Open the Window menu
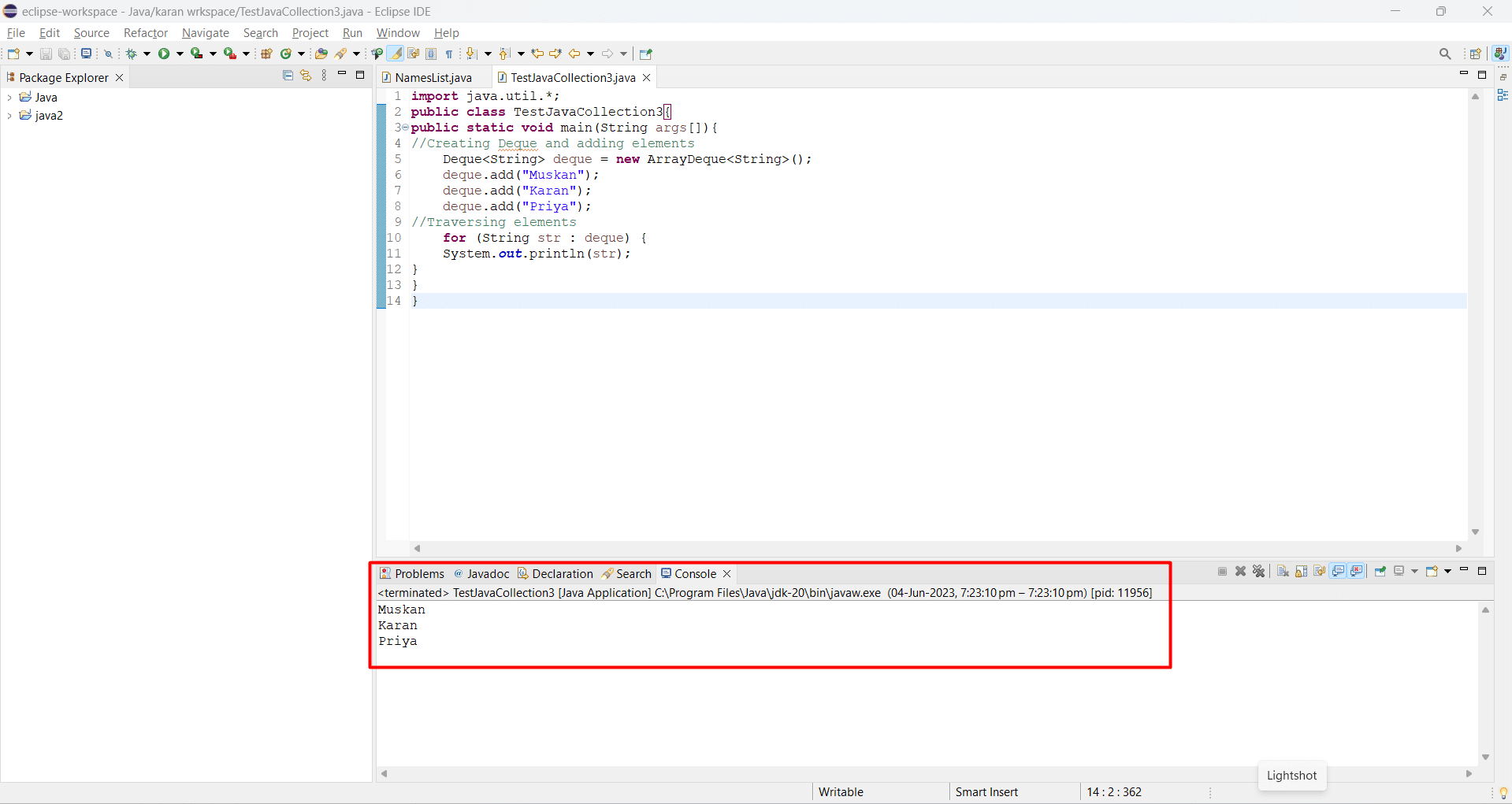 [398, 33]
